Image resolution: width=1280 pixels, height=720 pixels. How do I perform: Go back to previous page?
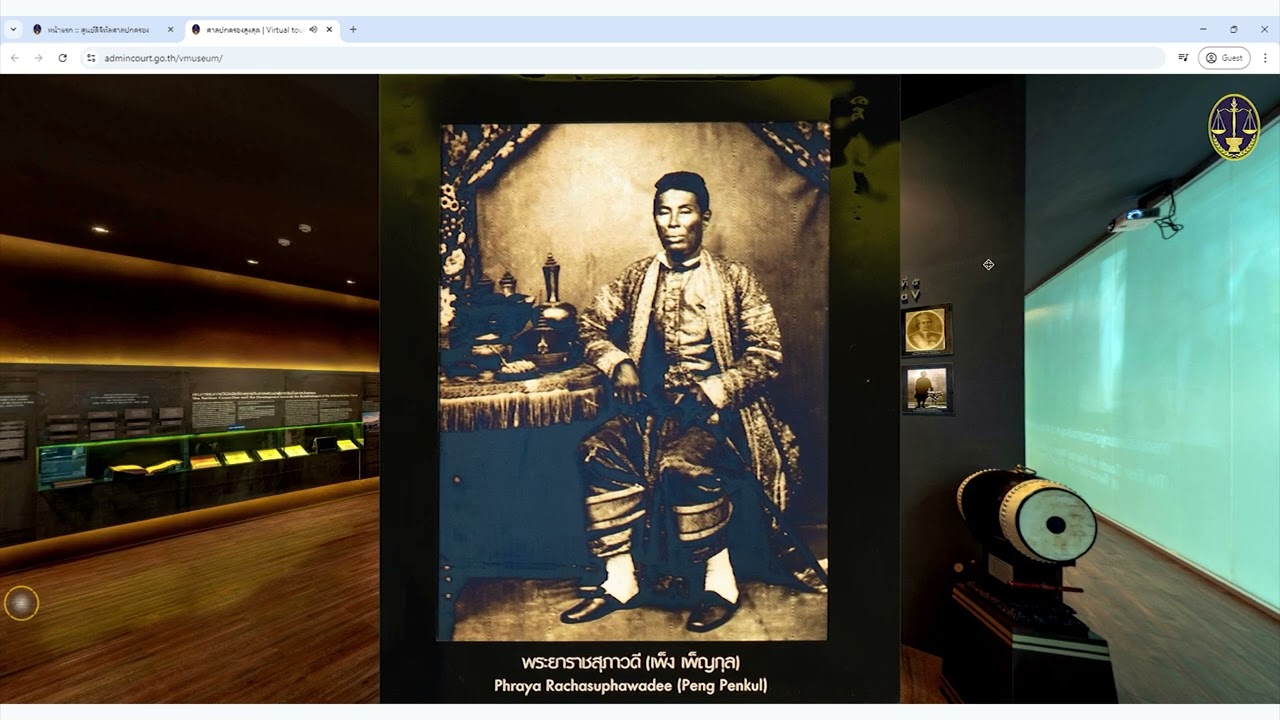tap(15, 58)
